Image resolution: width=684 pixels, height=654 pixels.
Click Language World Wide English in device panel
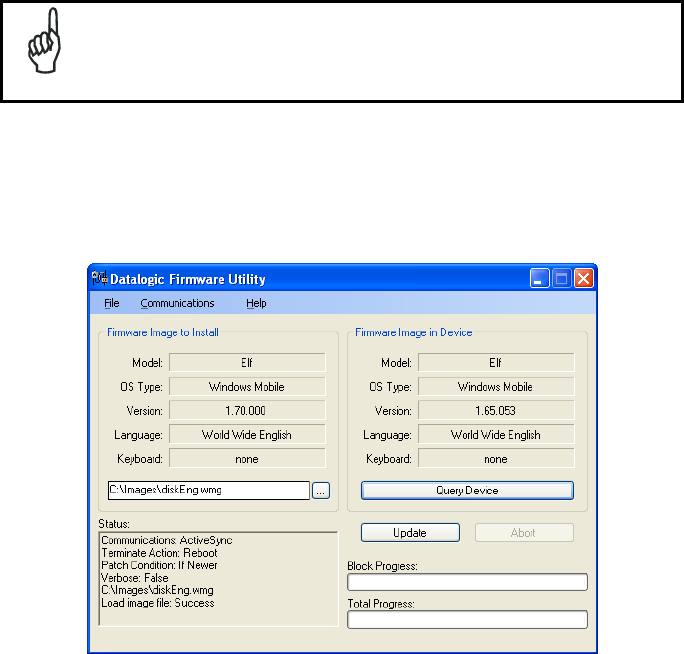pyautogui.click(x=496, y=435)
